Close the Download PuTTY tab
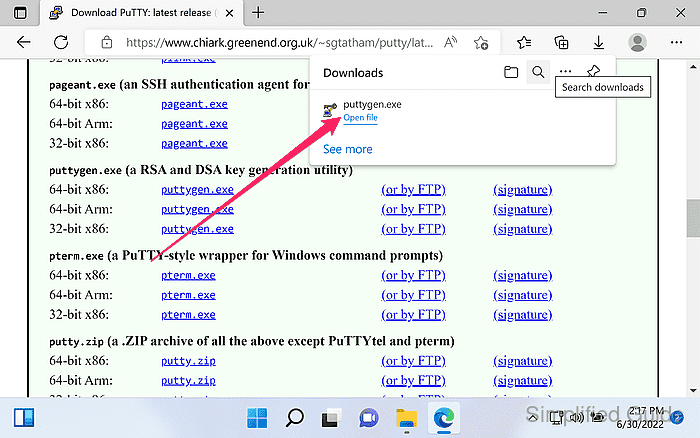This screenshot has height=438, width=700. click(x=229, y=13)
